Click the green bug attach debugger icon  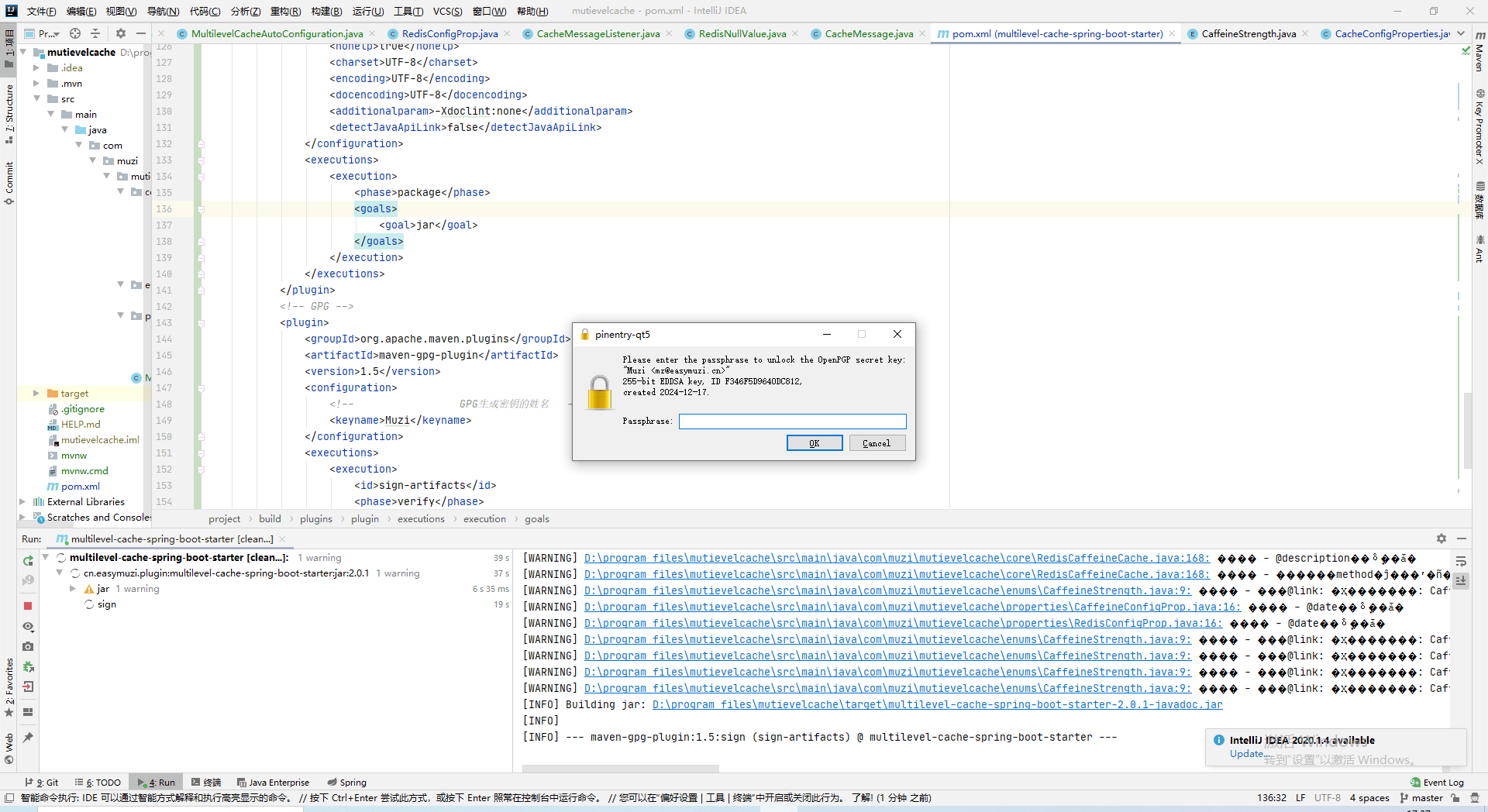tap(28, 666)
